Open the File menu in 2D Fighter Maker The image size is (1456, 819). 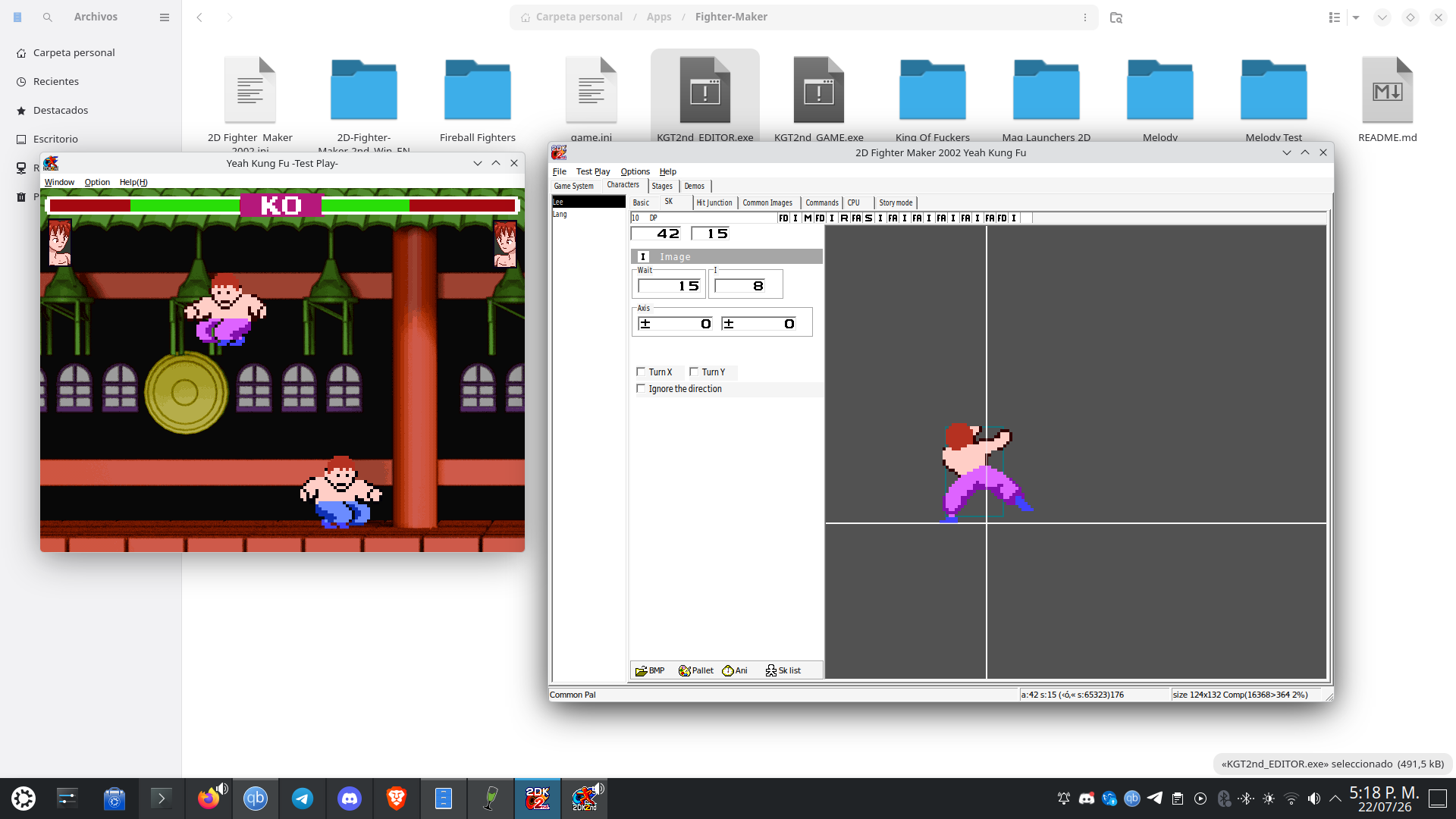[x=560, y=171]
